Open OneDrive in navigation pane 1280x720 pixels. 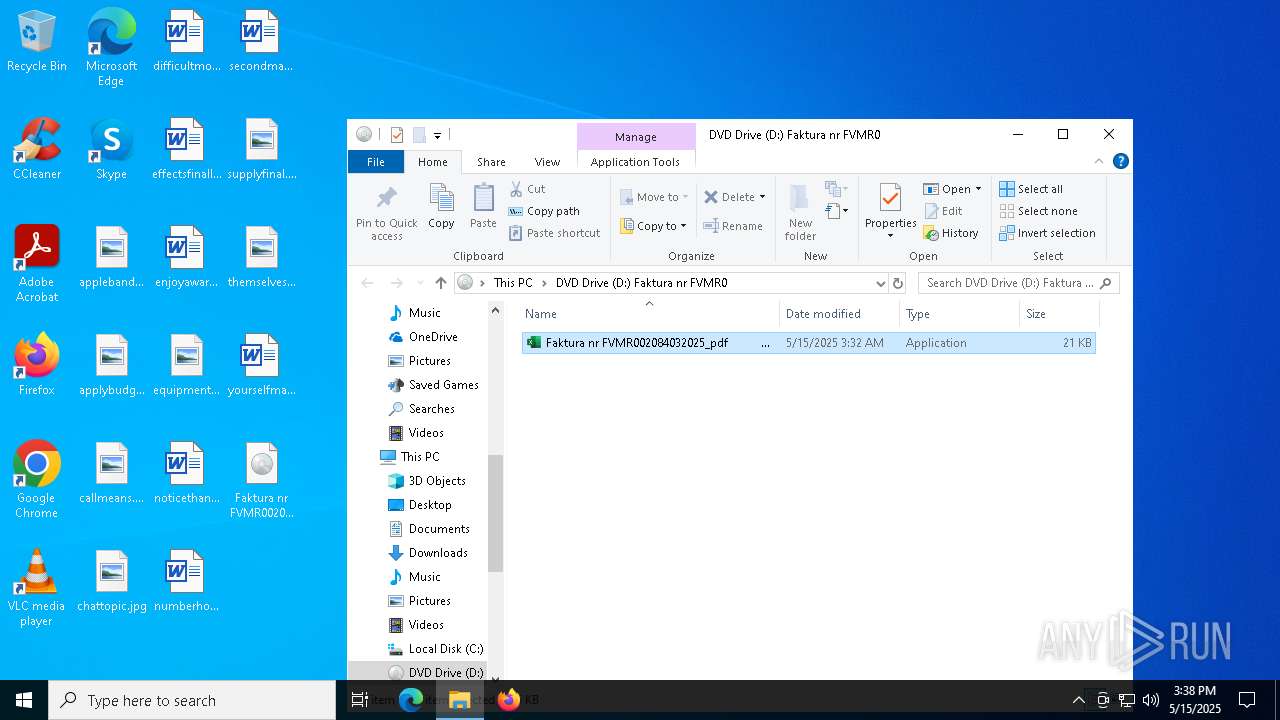click(x=422, y=337)
